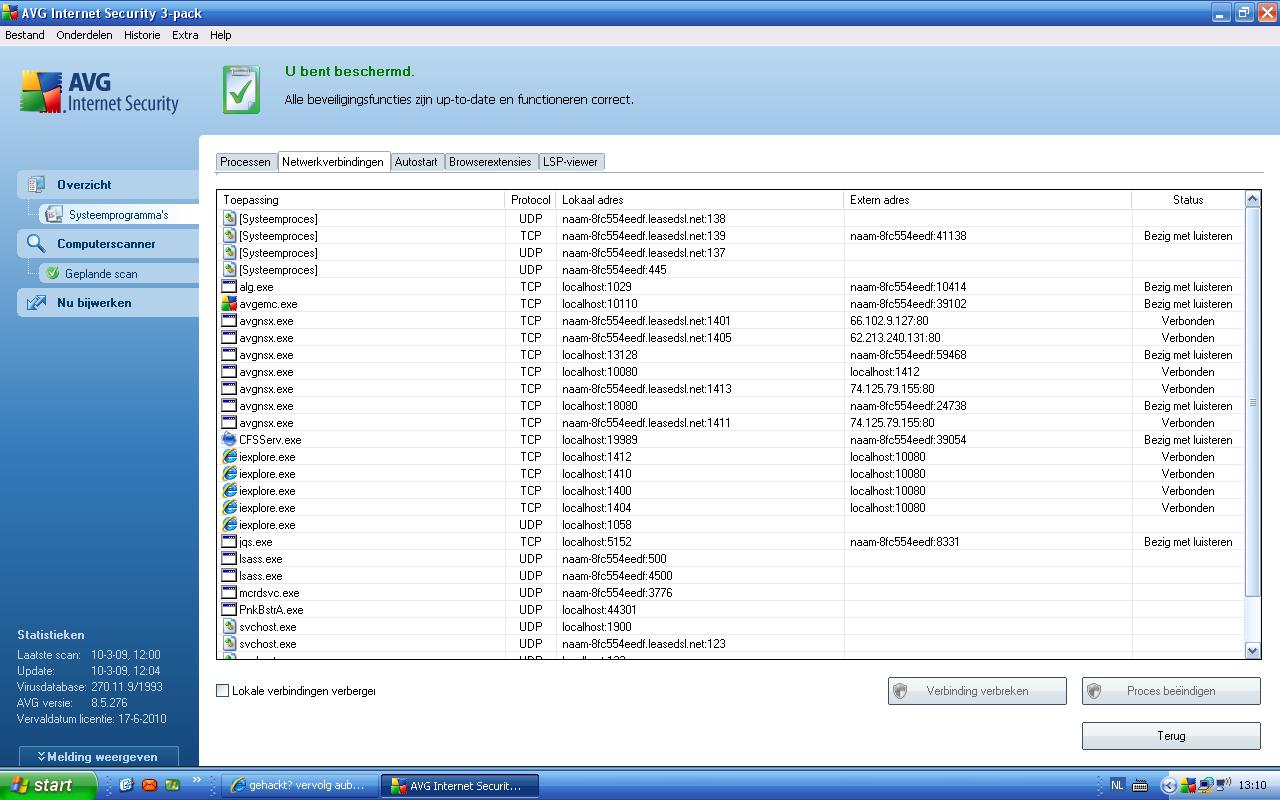Click the Verbinding verbreken button

click(x=977, y=691)
